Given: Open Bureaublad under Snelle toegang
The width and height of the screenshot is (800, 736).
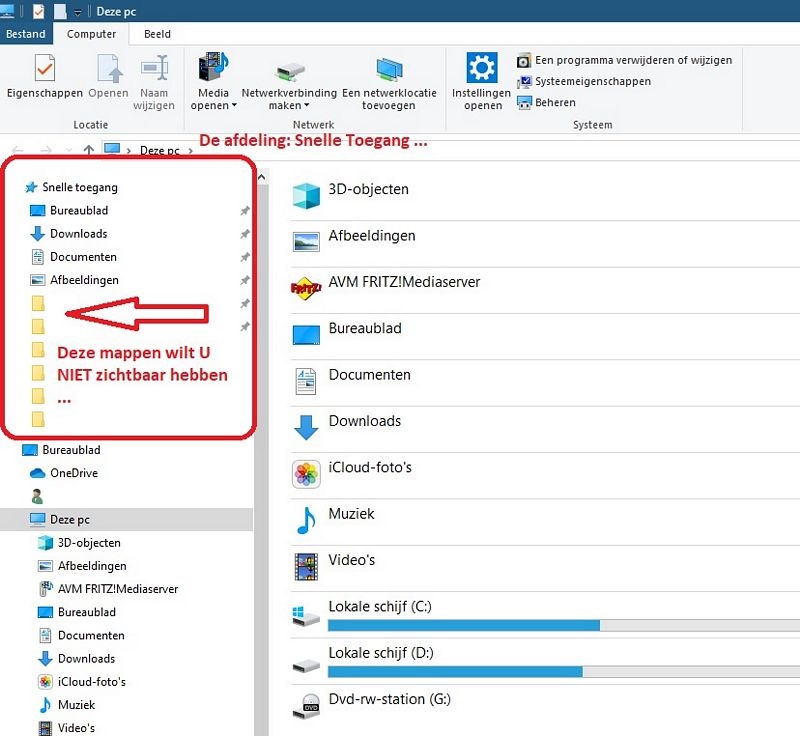Looking at the screenshot, I should (x=69, y=210).
